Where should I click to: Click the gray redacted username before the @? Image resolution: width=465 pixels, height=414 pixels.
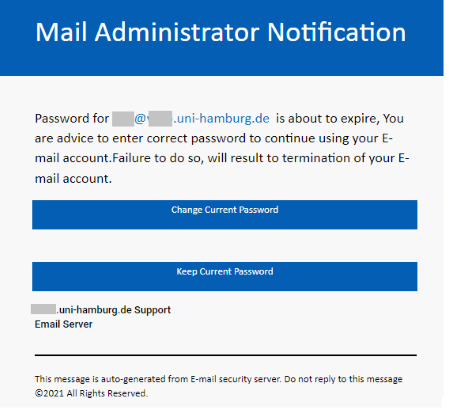coord(123,119)
